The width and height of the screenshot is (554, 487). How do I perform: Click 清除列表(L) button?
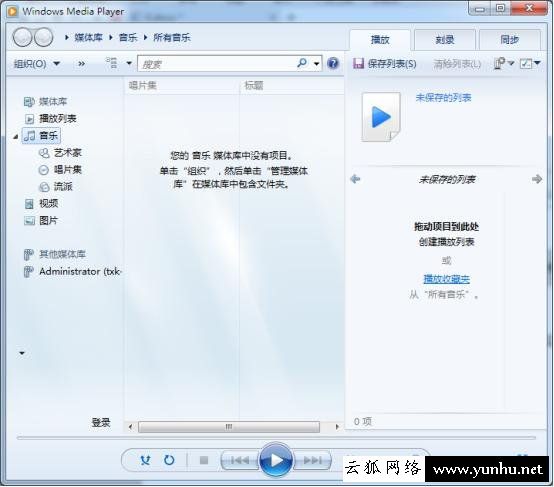point(457,64)
